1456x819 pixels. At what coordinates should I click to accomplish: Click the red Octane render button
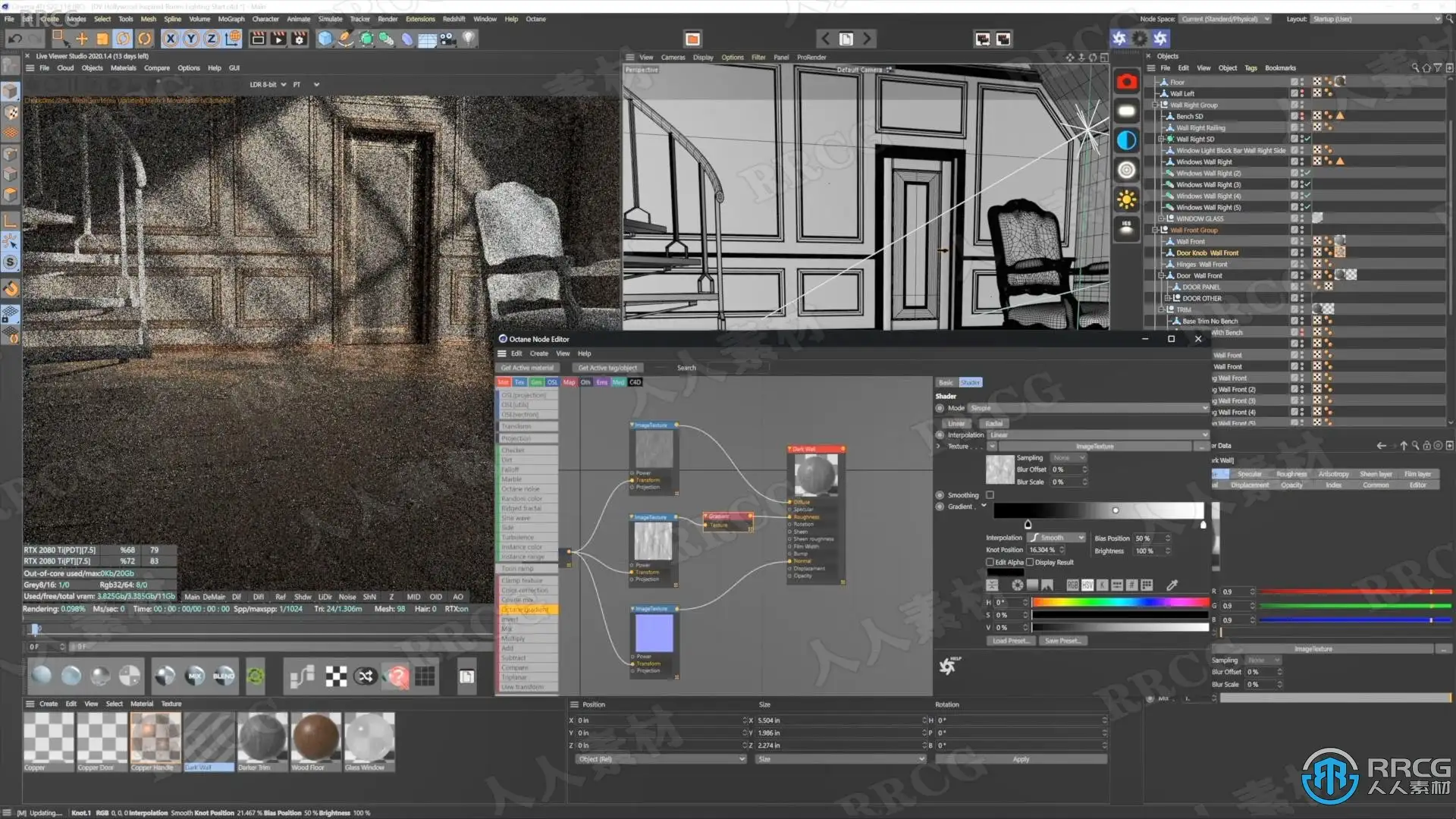coord(1127,82)
